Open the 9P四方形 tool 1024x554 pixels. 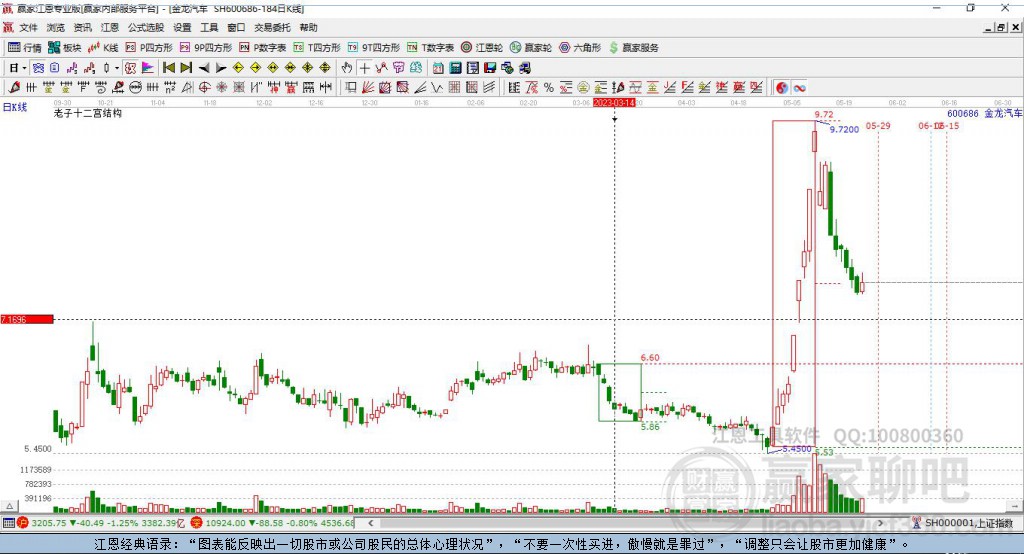pyautogui.click(x=206, y=48)
